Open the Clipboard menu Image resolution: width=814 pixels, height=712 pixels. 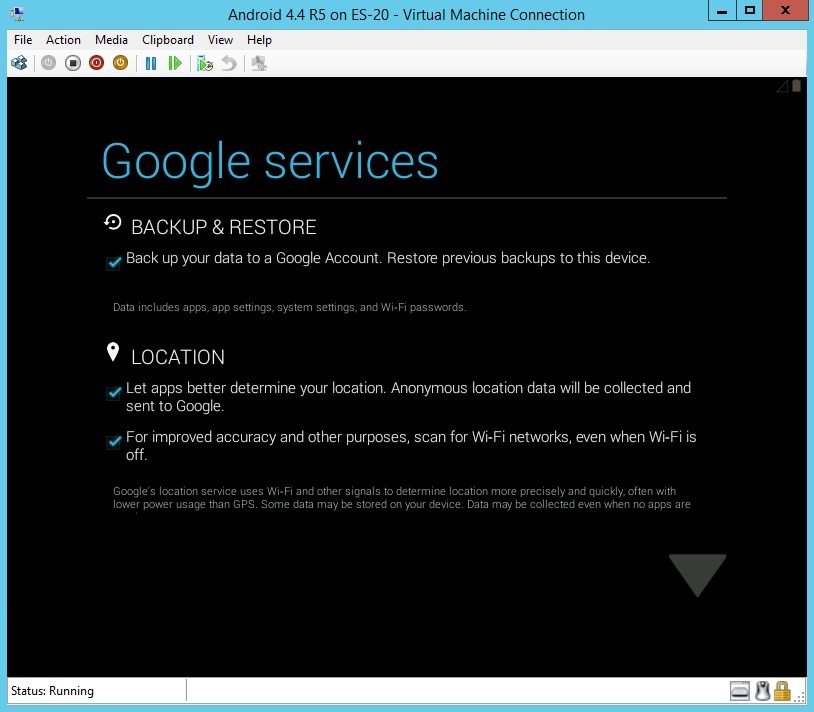168,40
